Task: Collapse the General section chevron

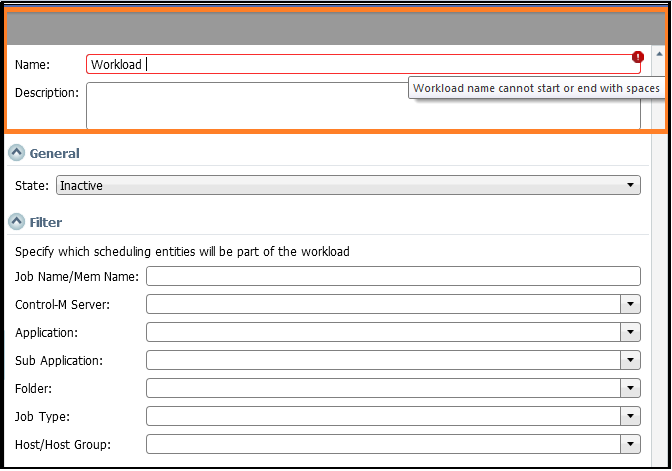Action: (x=17, y=152)
